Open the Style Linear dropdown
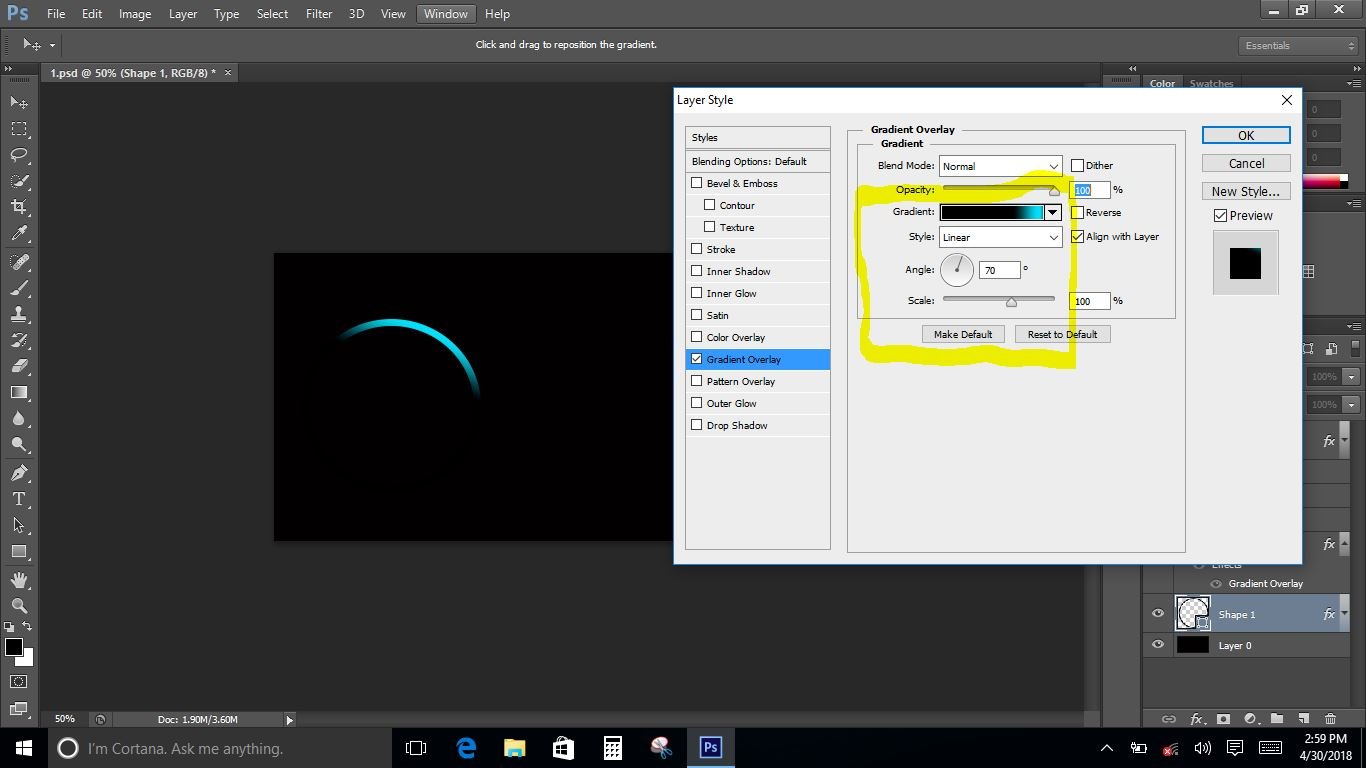Viewport: 1366px width, 768px height. click(x=1000, y=237)
